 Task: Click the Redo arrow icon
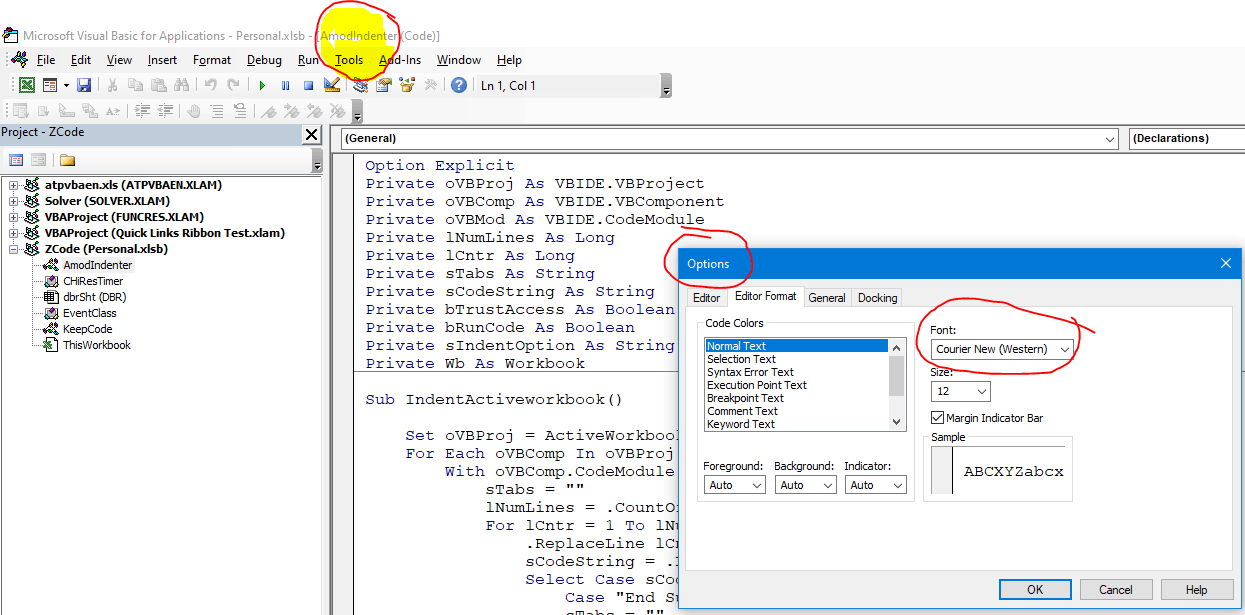point(233,85)
